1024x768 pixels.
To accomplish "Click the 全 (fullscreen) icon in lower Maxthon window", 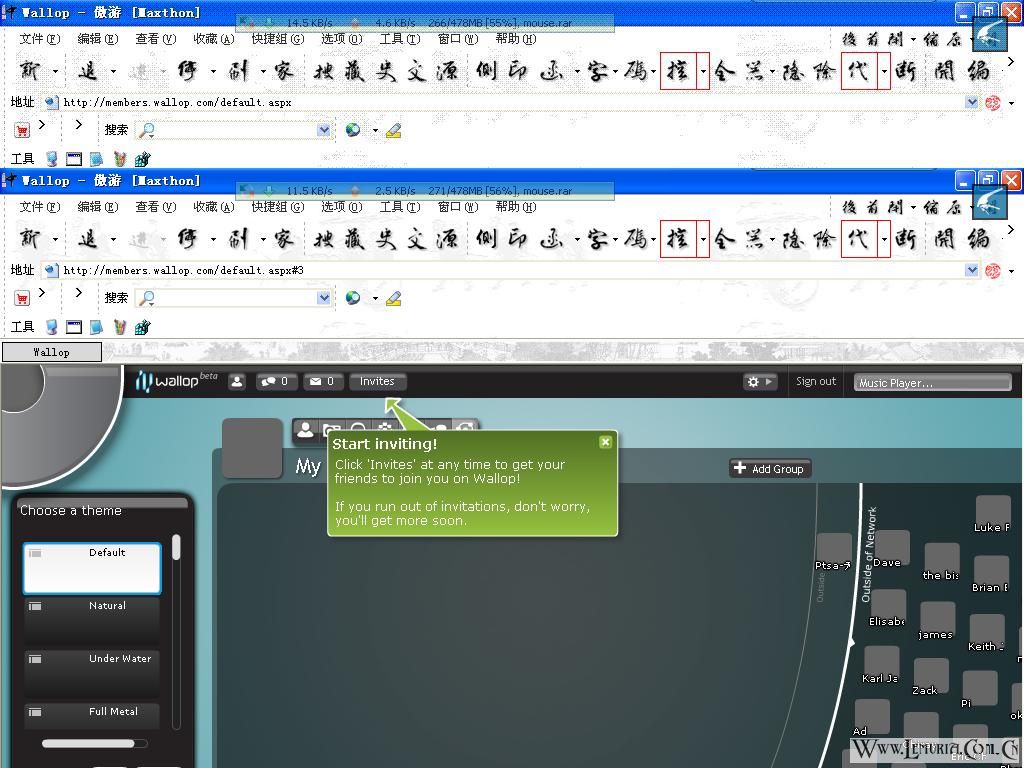I will click(x=723, y=239).
